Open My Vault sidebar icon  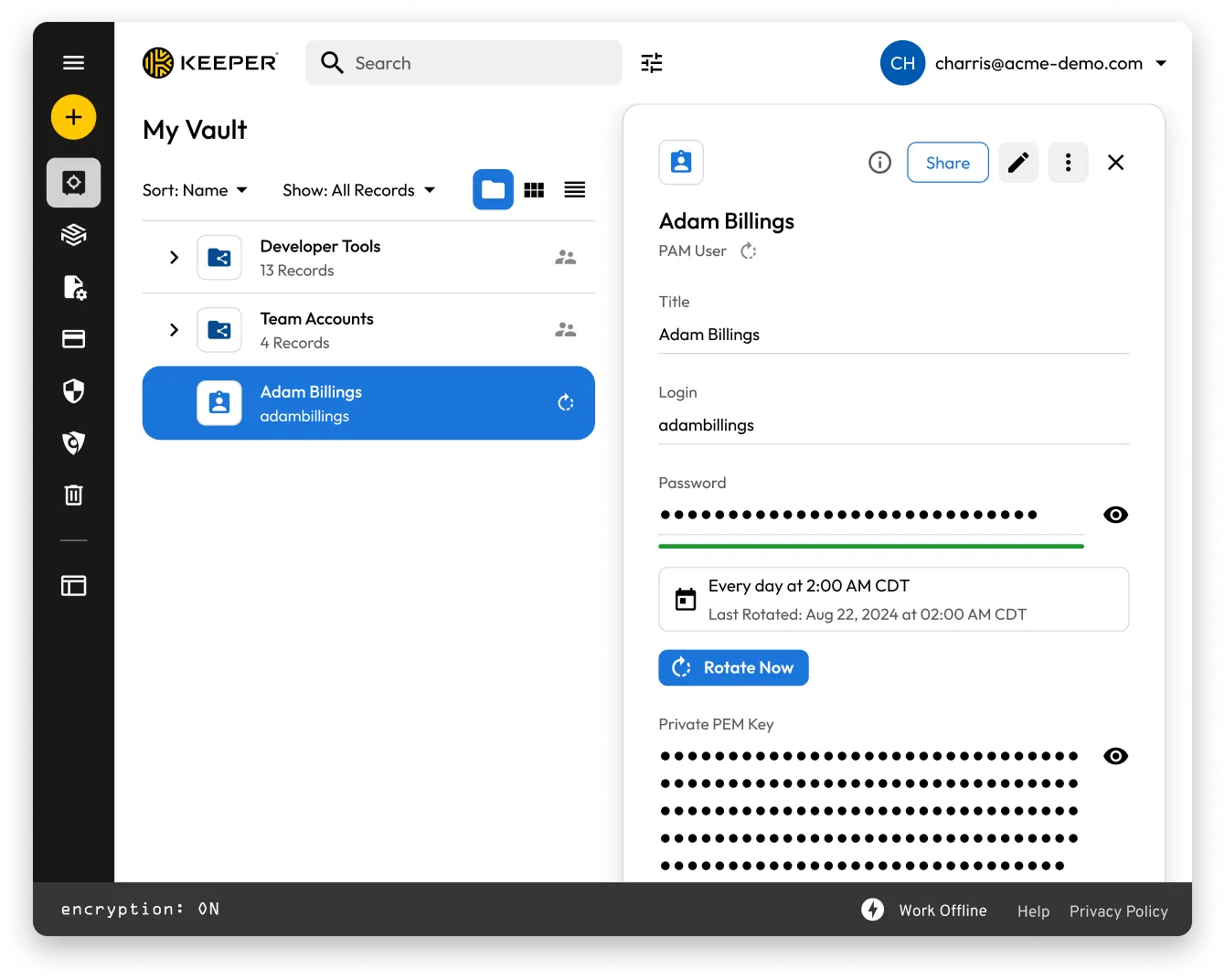coord(73,182)
